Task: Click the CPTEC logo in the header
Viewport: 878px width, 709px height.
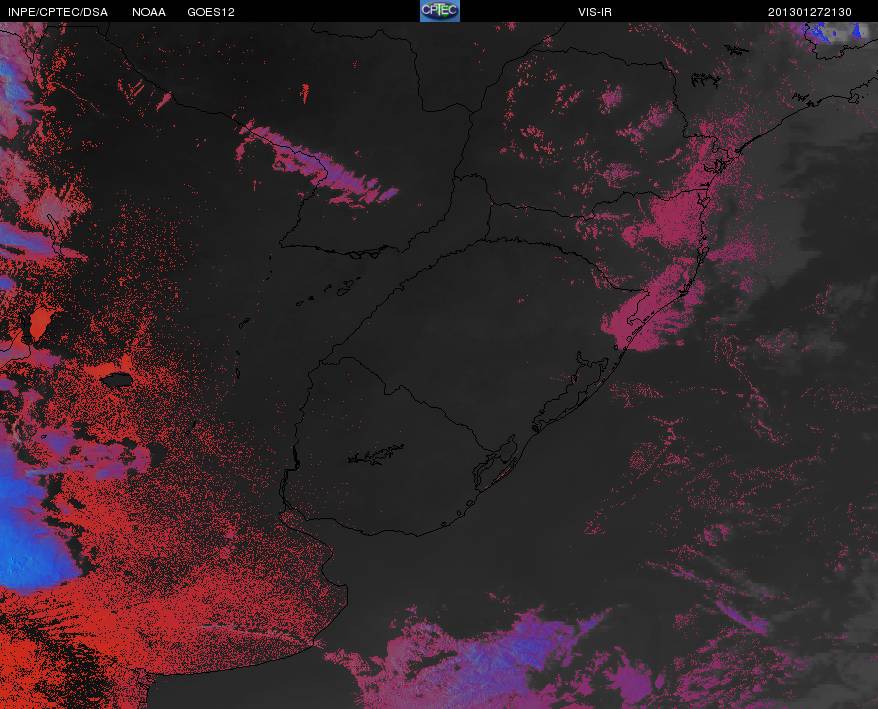Action: pos(440,11)
